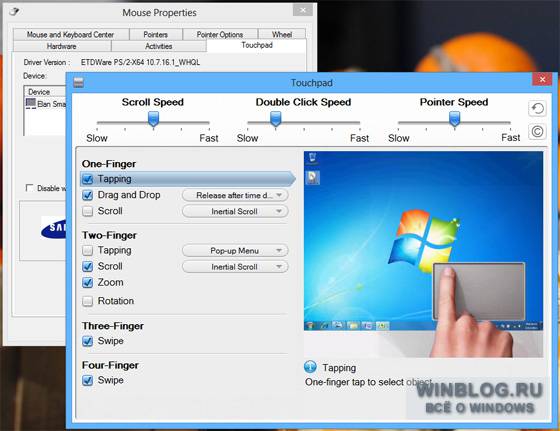Click the Mouse Properties title bar icon

pos(14,11)
